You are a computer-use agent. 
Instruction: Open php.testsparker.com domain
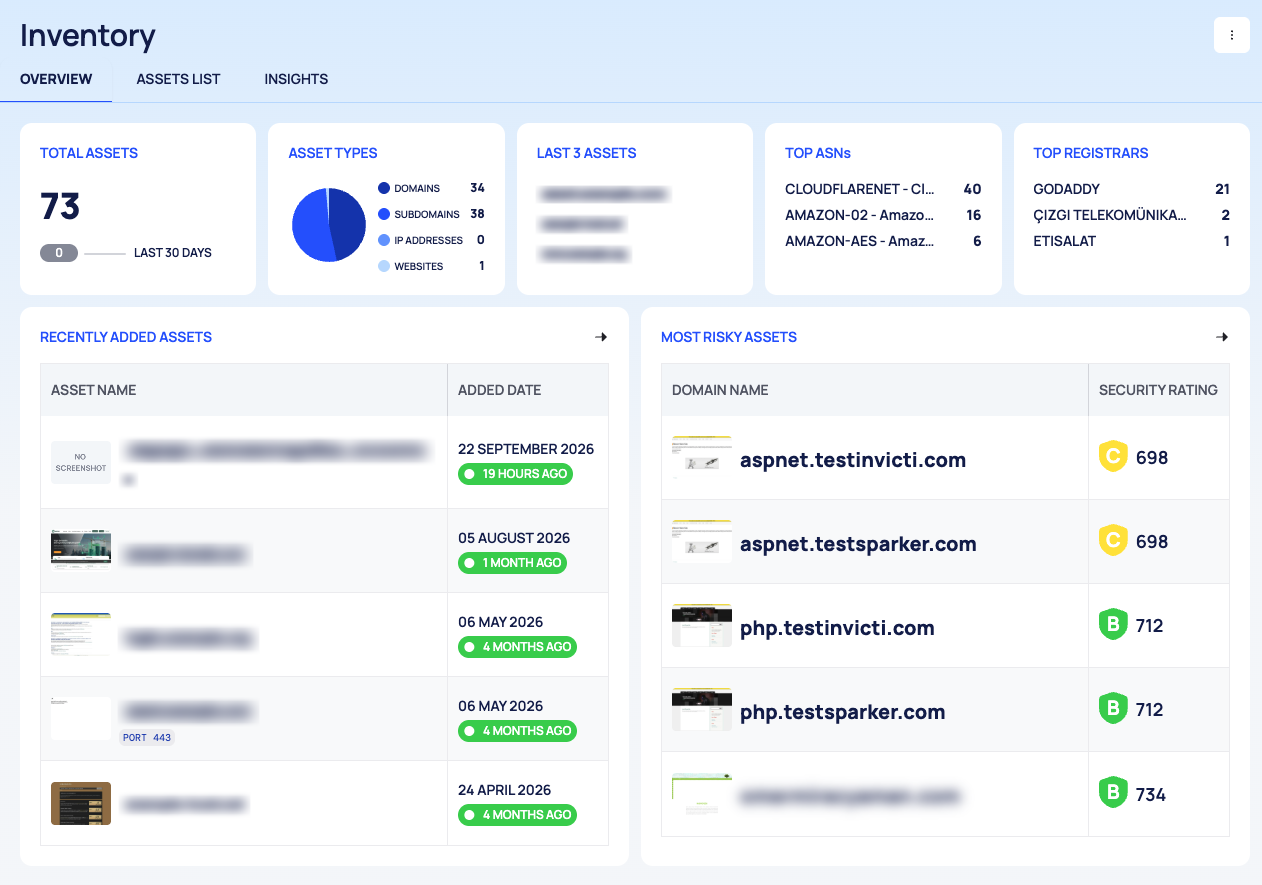tap(842, 712)
